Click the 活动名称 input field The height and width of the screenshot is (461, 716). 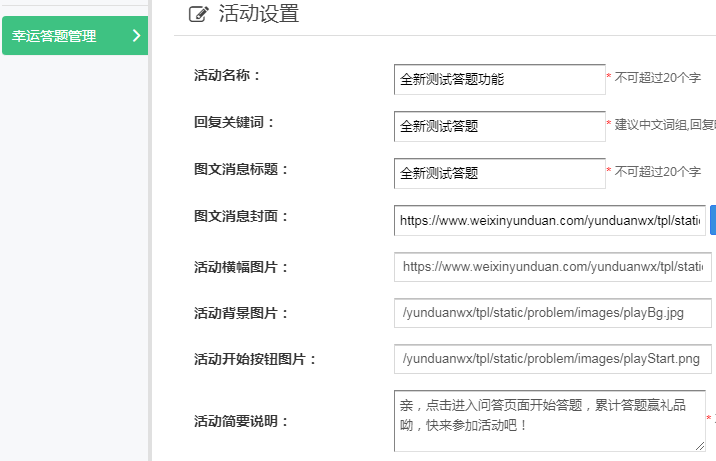(x=499, y=79)
